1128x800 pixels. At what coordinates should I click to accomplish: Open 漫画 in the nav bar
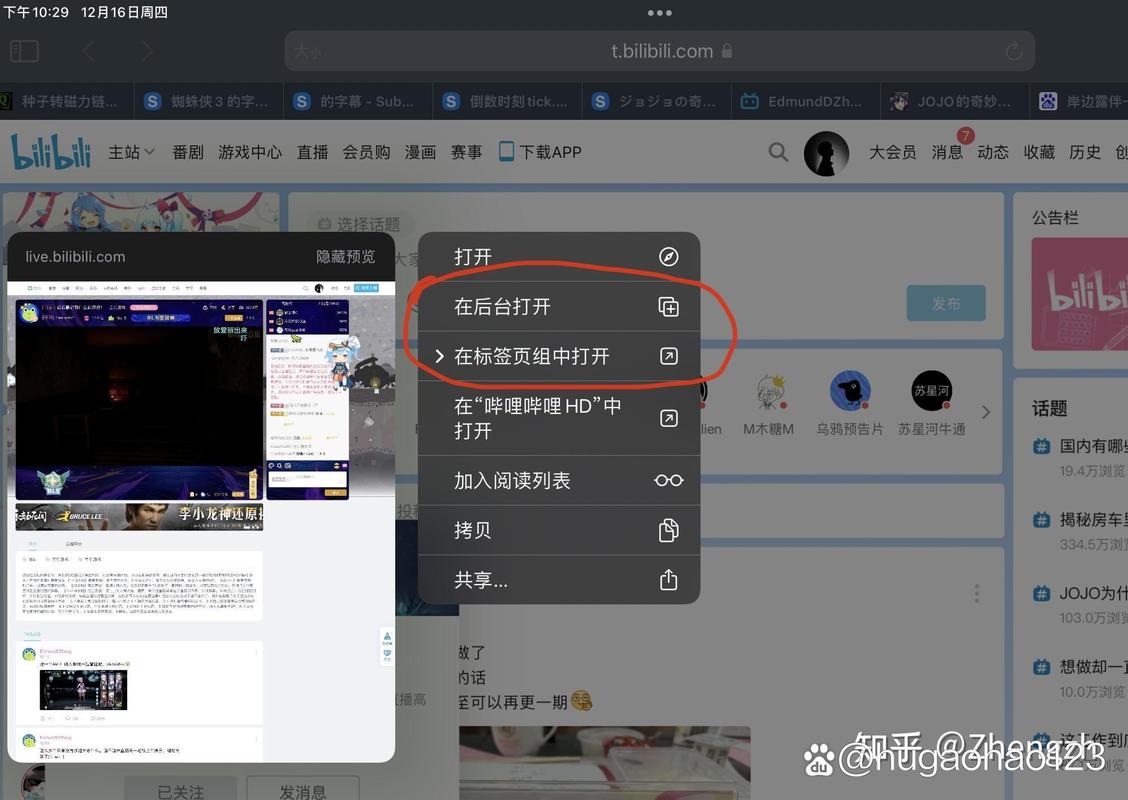[x=420, y=152]
